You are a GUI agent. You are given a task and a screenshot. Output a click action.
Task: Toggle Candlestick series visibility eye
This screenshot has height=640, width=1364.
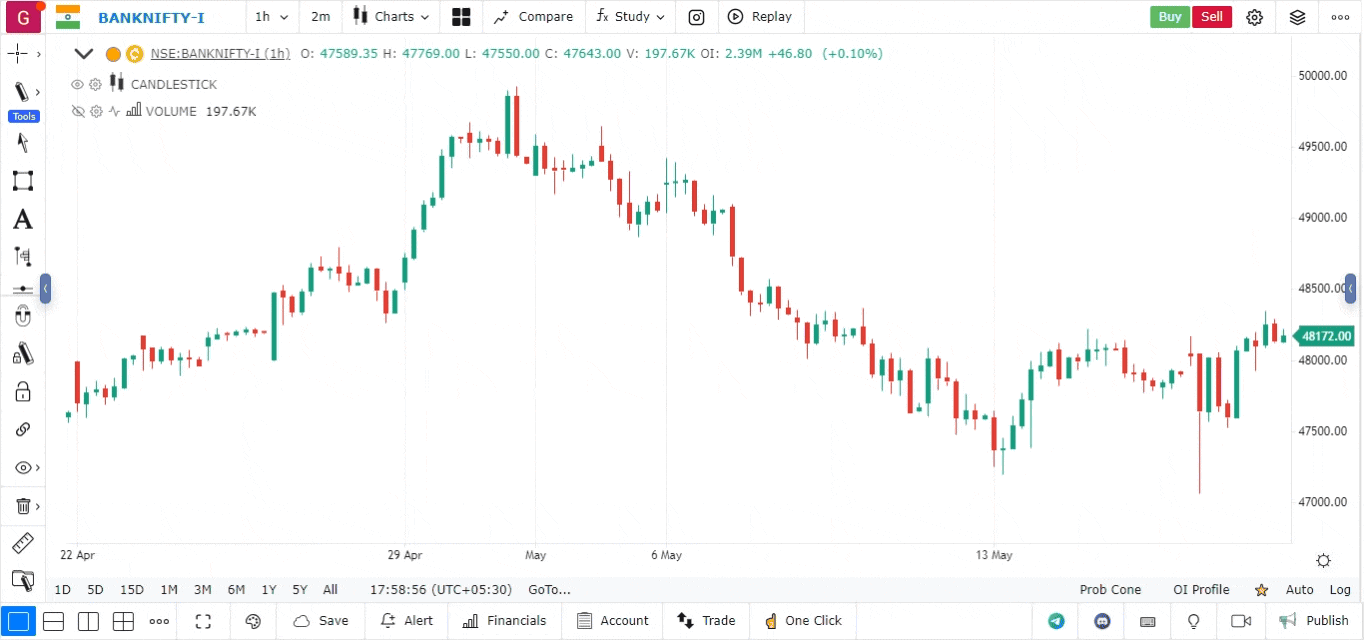77,85
